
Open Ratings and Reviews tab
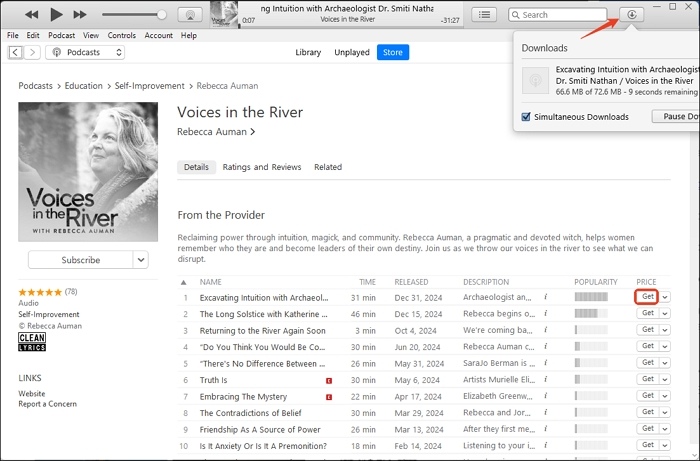point(262,167)
